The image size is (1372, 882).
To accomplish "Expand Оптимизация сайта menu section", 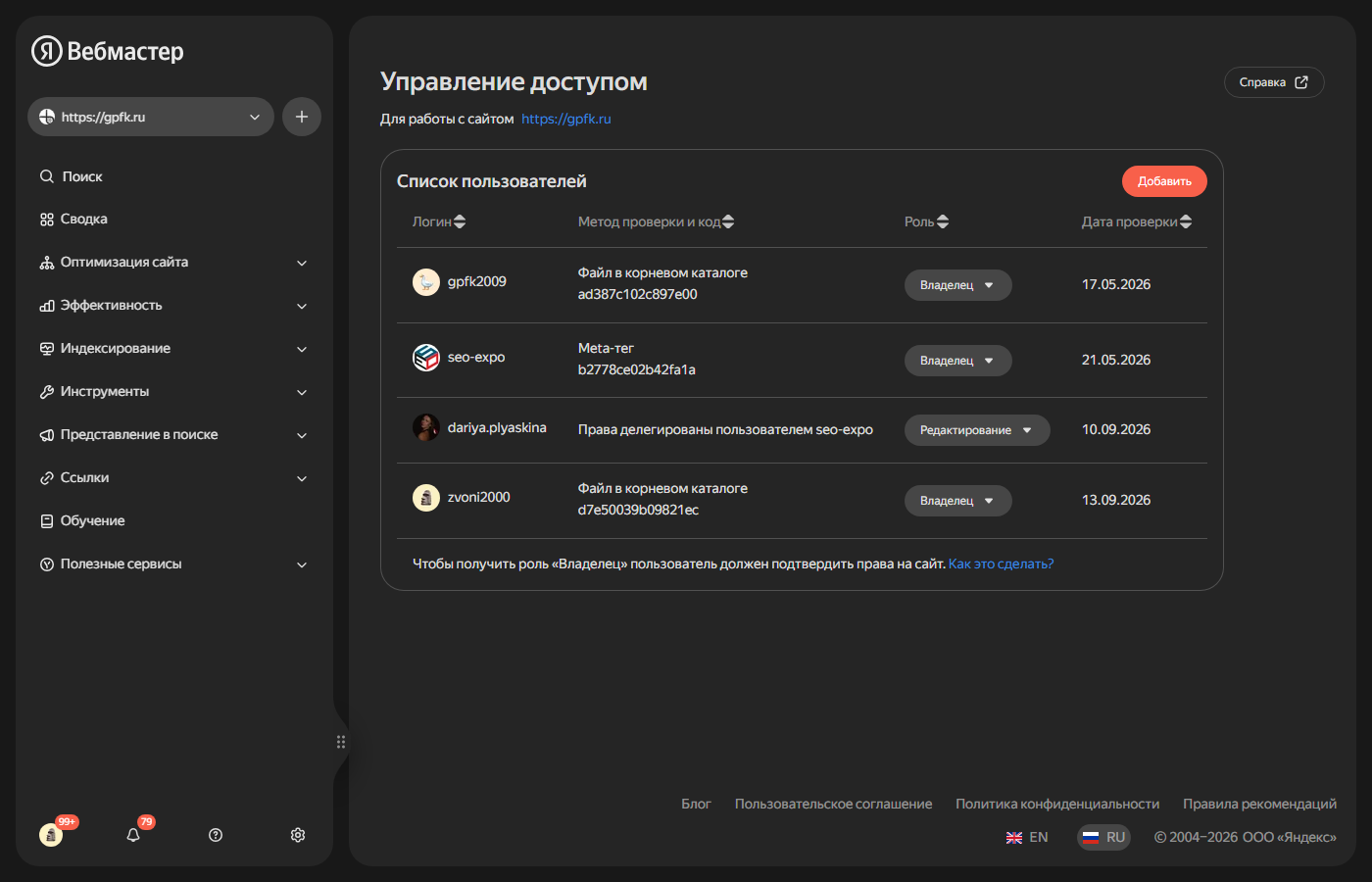I will click(174, 263).
